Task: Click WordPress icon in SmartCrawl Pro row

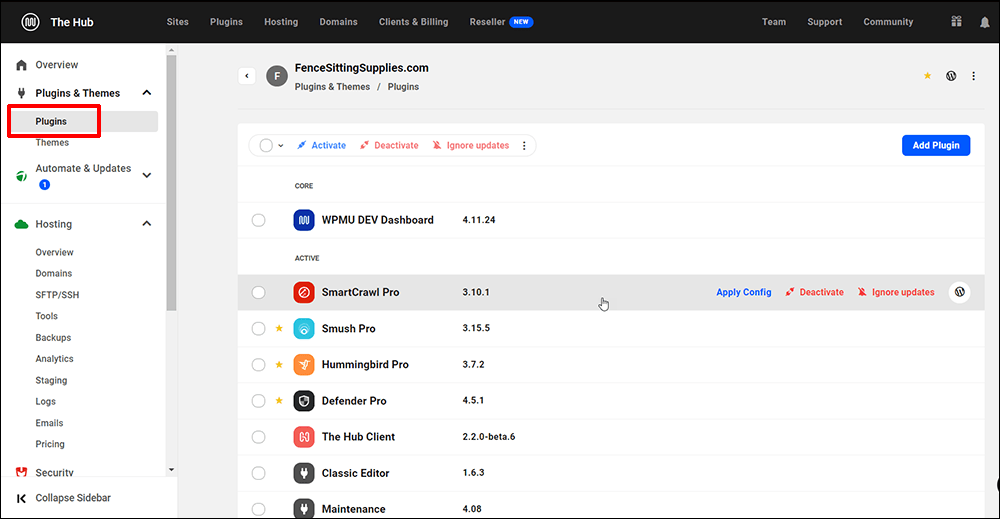Action: [x=960, y=292]
